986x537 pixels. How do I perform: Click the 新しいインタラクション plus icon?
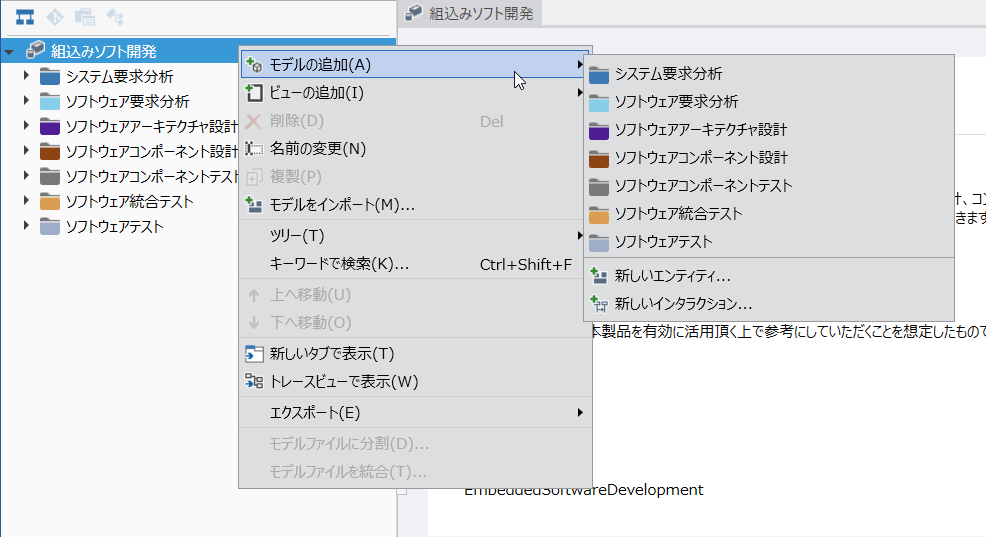(599, 304)
